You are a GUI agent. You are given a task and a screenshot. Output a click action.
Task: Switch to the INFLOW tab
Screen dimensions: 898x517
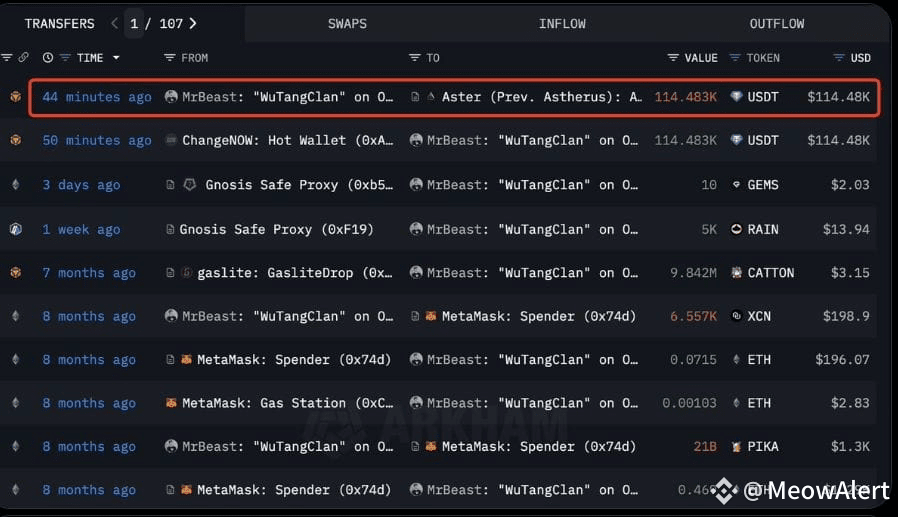coord(562,23)
